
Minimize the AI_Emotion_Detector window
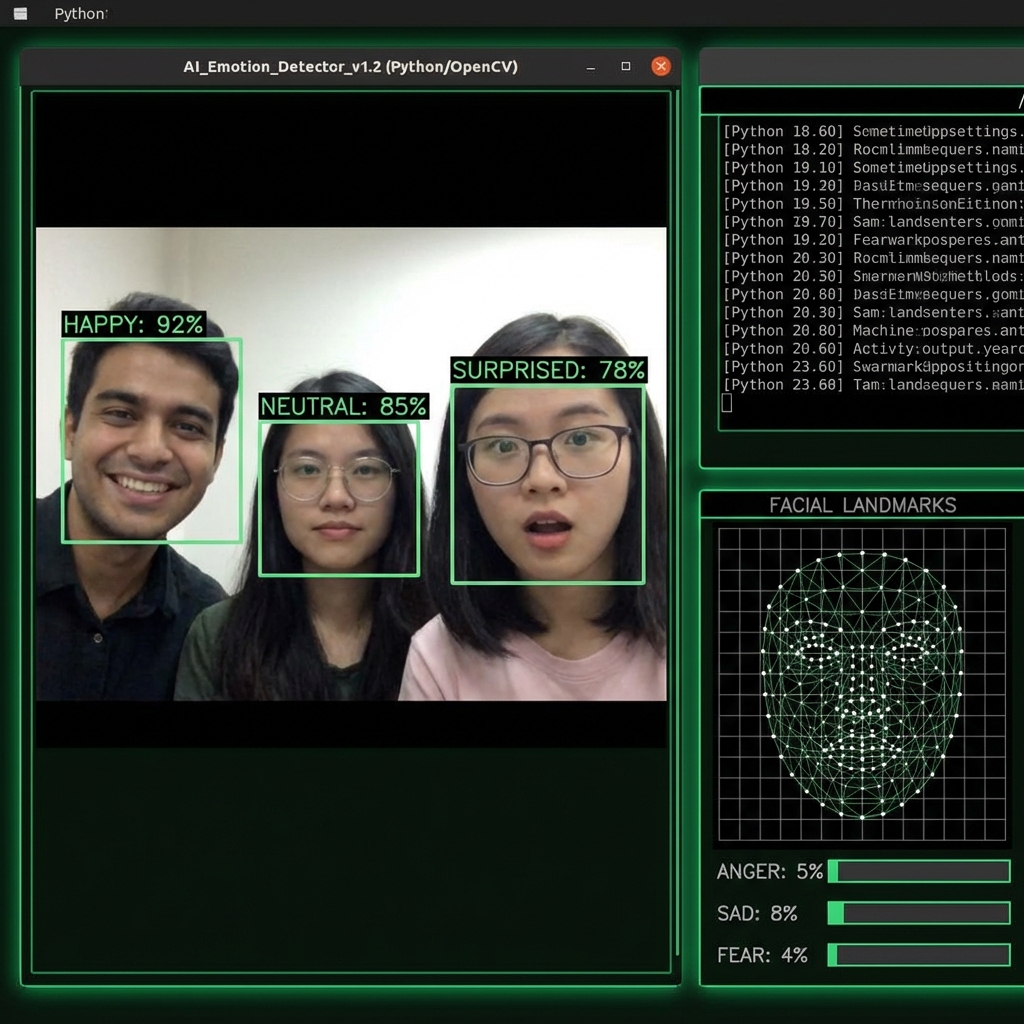[590, 67]
